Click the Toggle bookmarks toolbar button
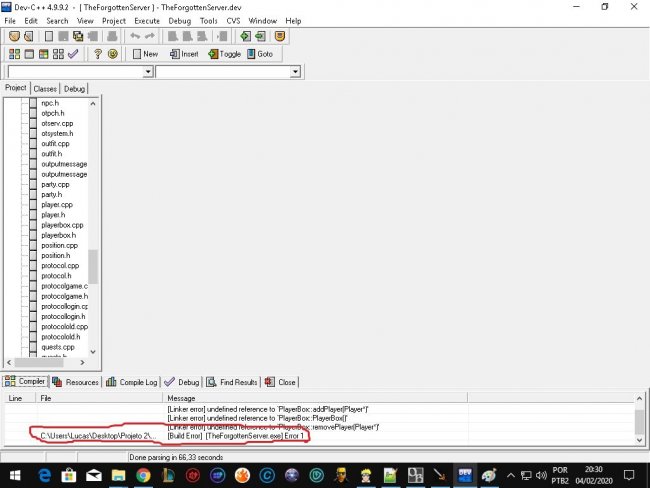650x488 pixels. [x=225, y=54]
